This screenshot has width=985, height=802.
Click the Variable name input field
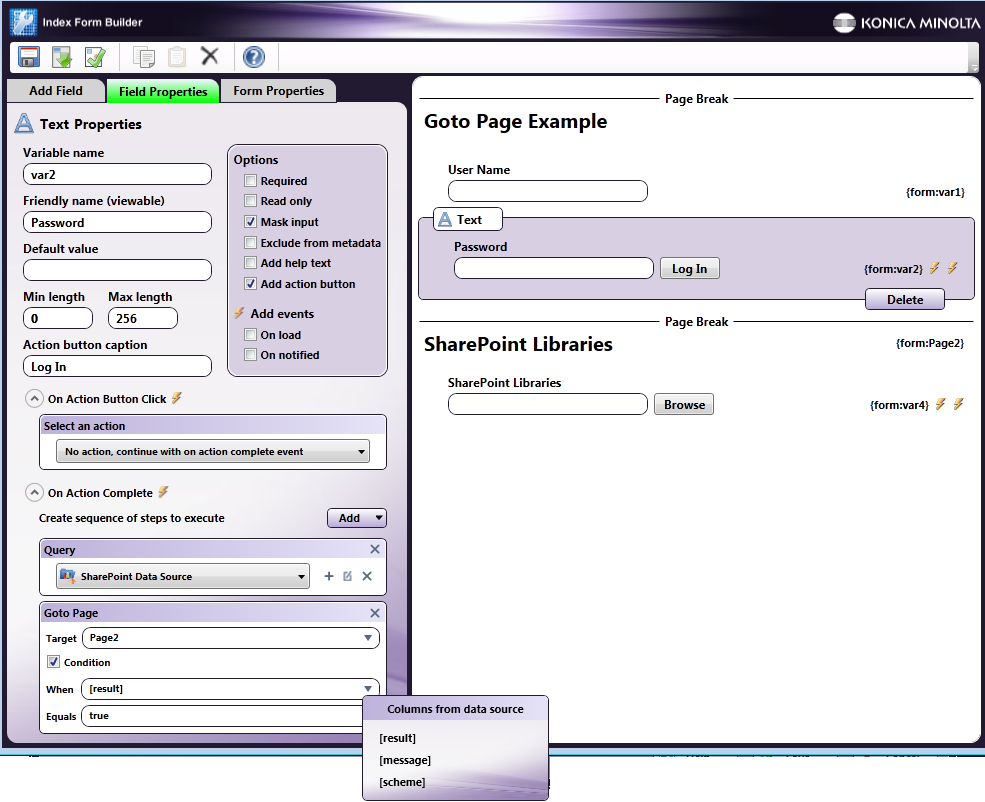(117, 174)
